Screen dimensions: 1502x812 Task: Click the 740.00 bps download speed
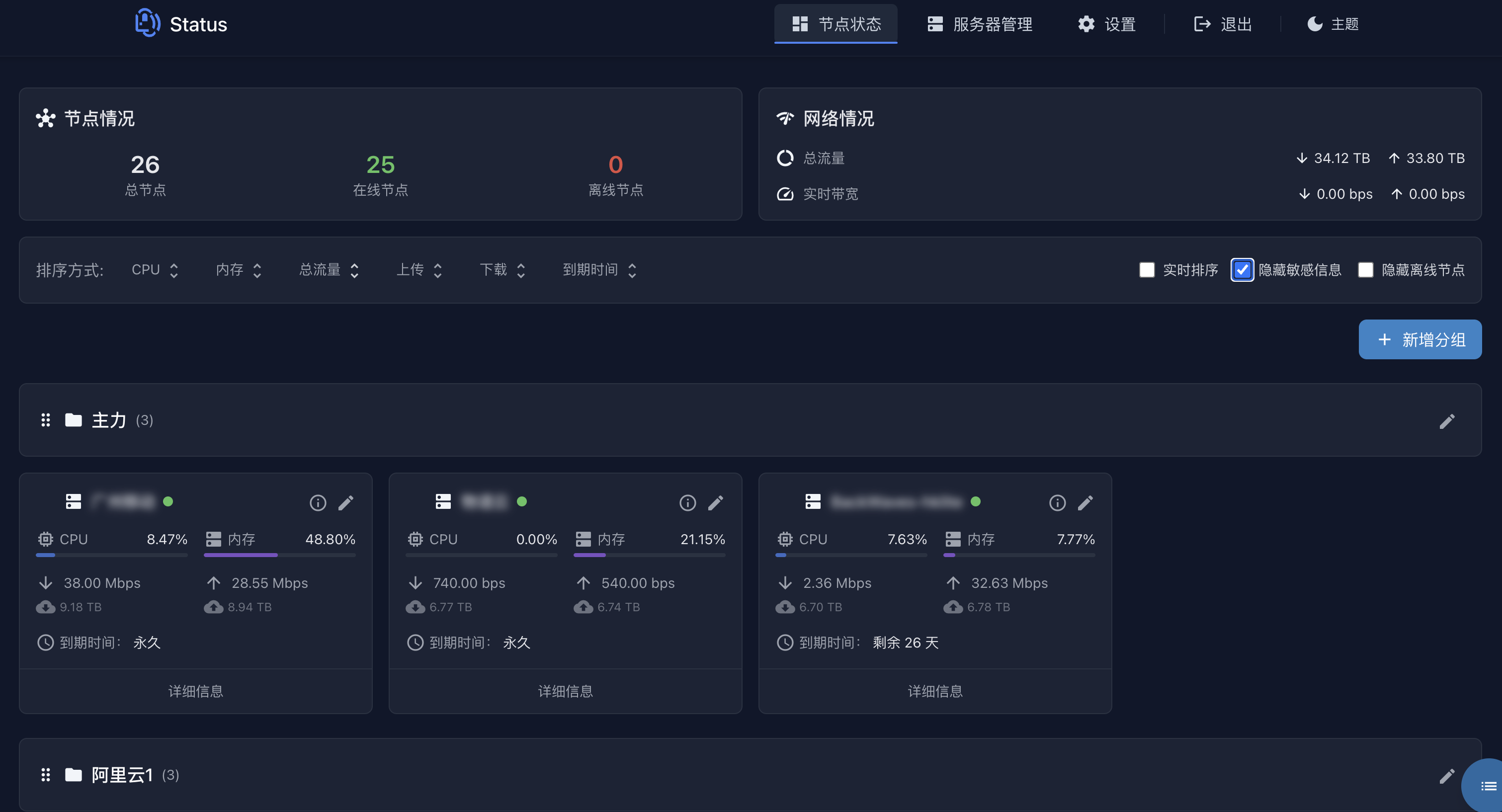469,583
